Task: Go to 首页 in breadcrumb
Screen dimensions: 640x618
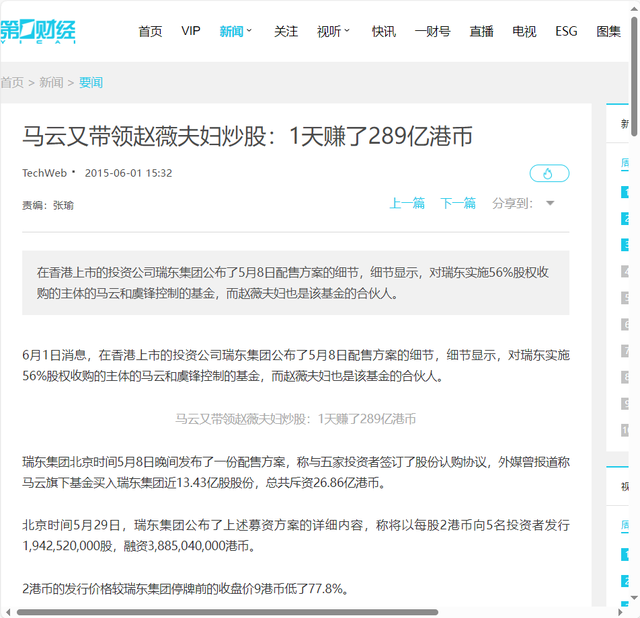Action: tap(12, 82)
